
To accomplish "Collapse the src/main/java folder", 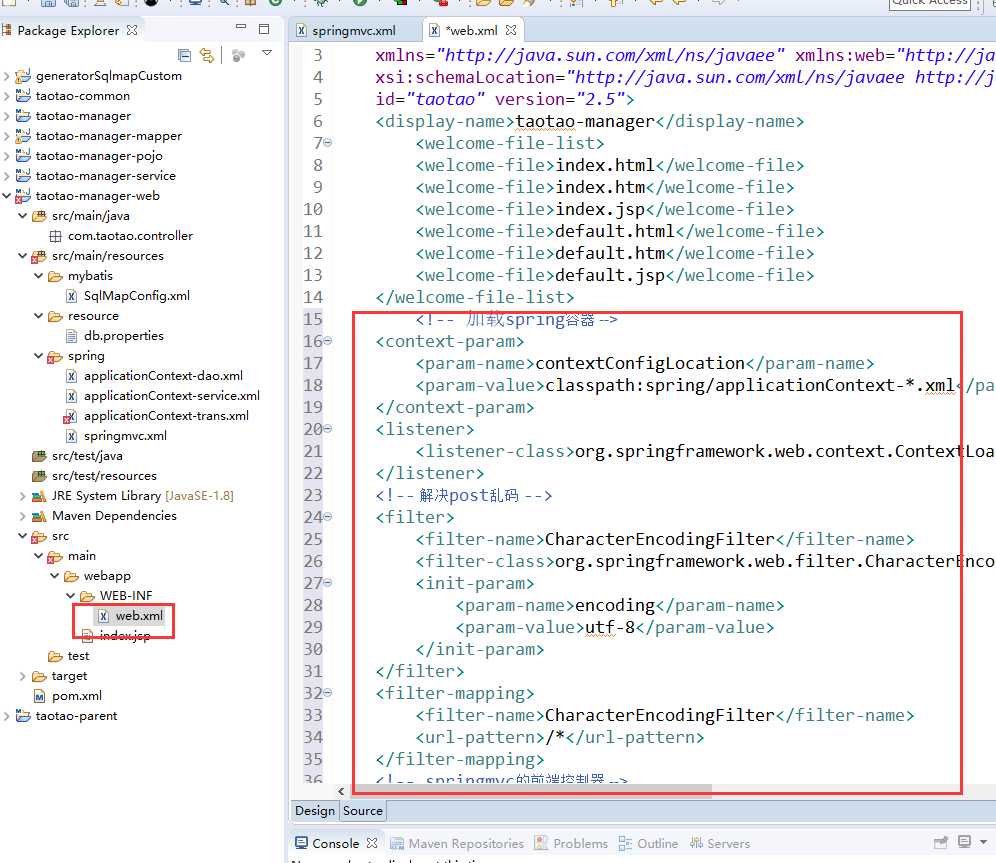I will point(22,216).
